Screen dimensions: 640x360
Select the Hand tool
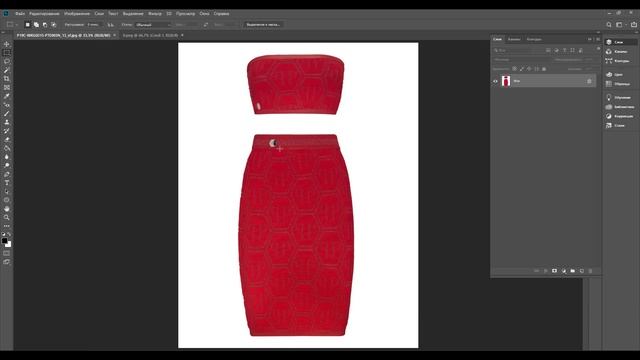[x=7, y=209]
